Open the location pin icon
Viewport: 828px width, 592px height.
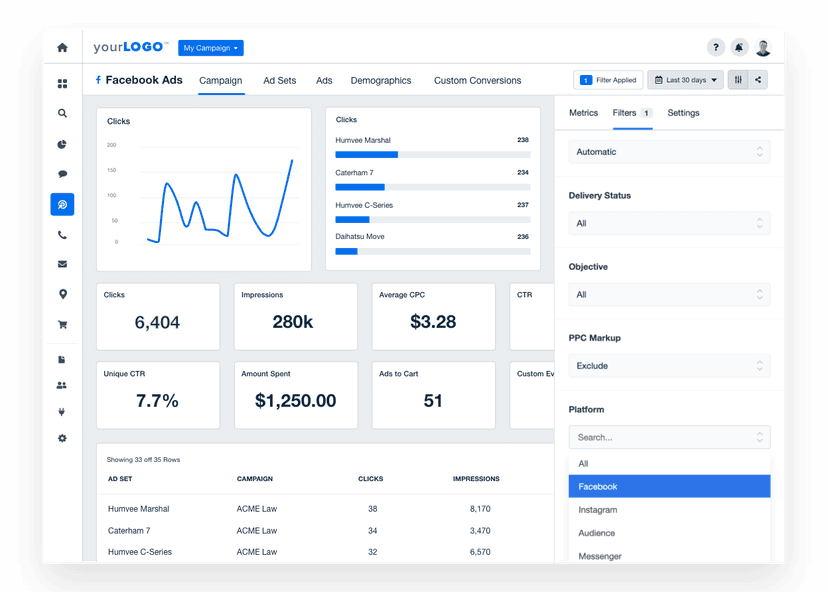pyautogui.click(x=62, y=293)
